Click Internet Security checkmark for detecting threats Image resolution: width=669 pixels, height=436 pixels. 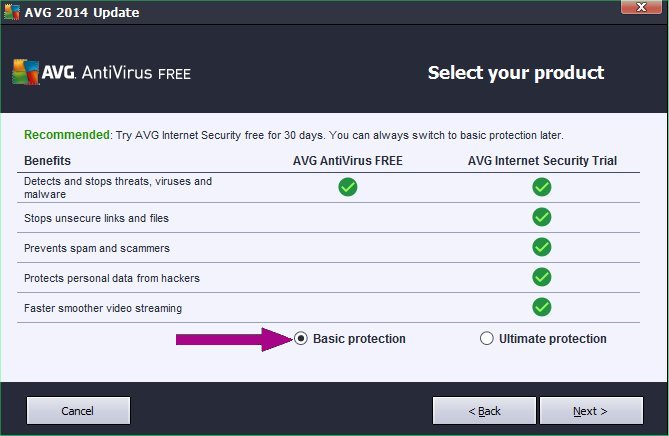[542, 187]
